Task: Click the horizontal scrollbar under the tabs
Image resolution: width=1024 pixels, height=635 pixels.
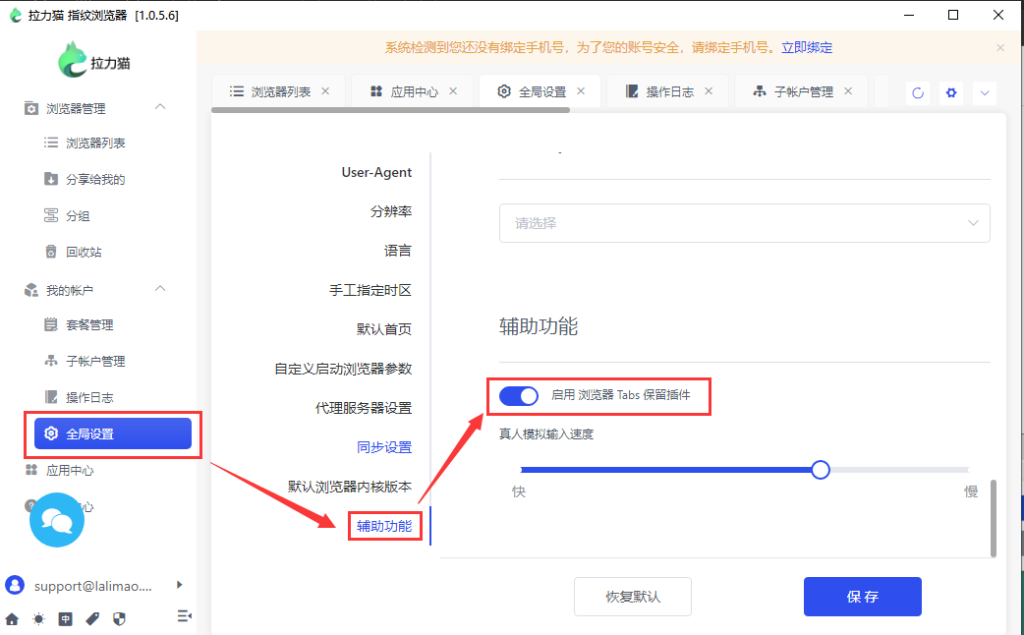Action: [x=391, y=110]
